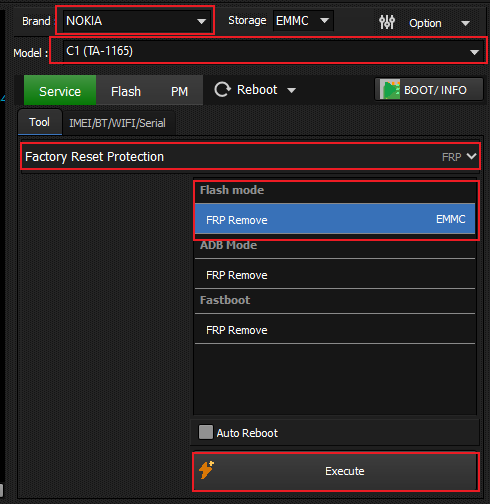Click the Fastboot section header
The image size is (490, 504).
coord(225,300)
